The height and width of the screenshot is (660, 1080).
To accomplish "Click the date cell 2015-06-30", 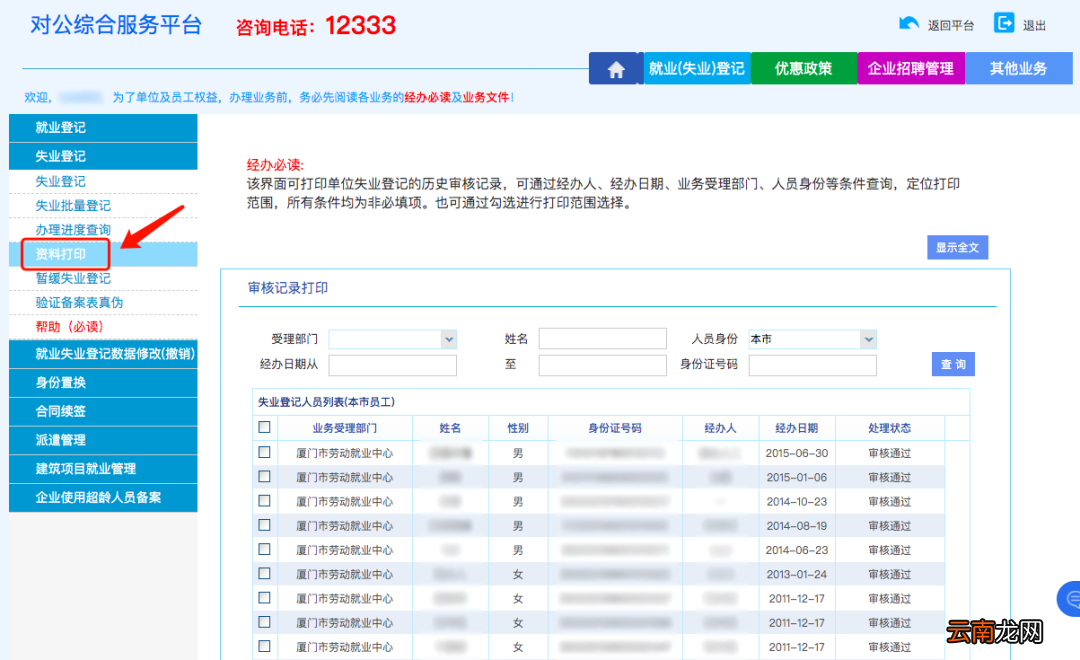I will [797, 453].
